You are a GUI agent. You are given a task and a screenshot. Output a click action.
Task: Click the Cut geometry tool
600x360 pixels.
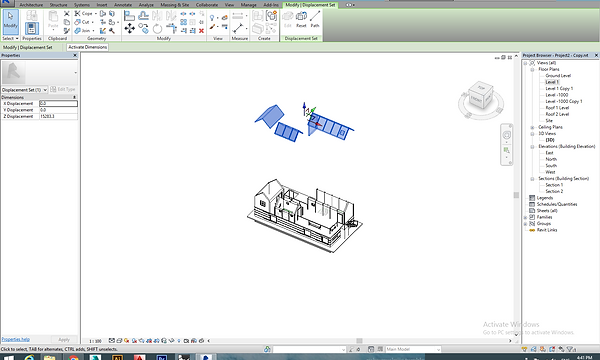coord(82,22)
